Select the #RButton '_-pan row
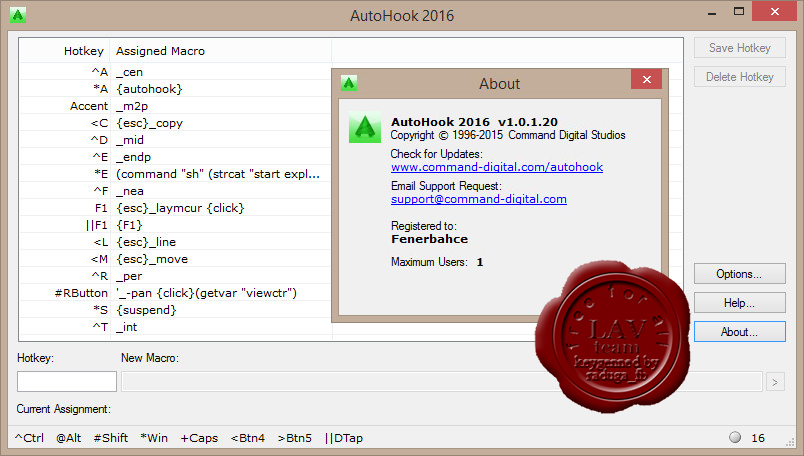804x456 pixels. tap(176, 293)
